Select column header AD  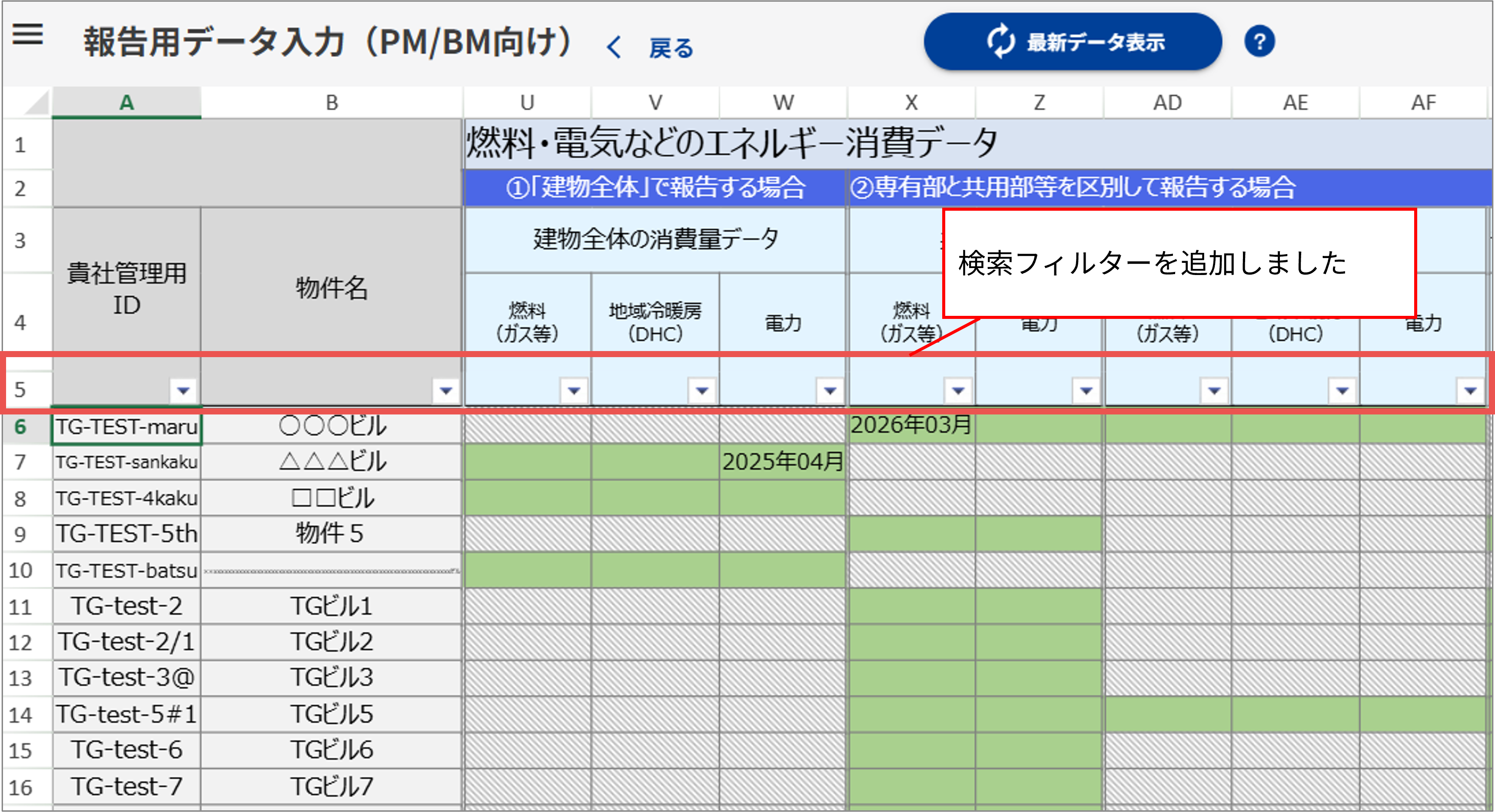[x=1167, y=103]
